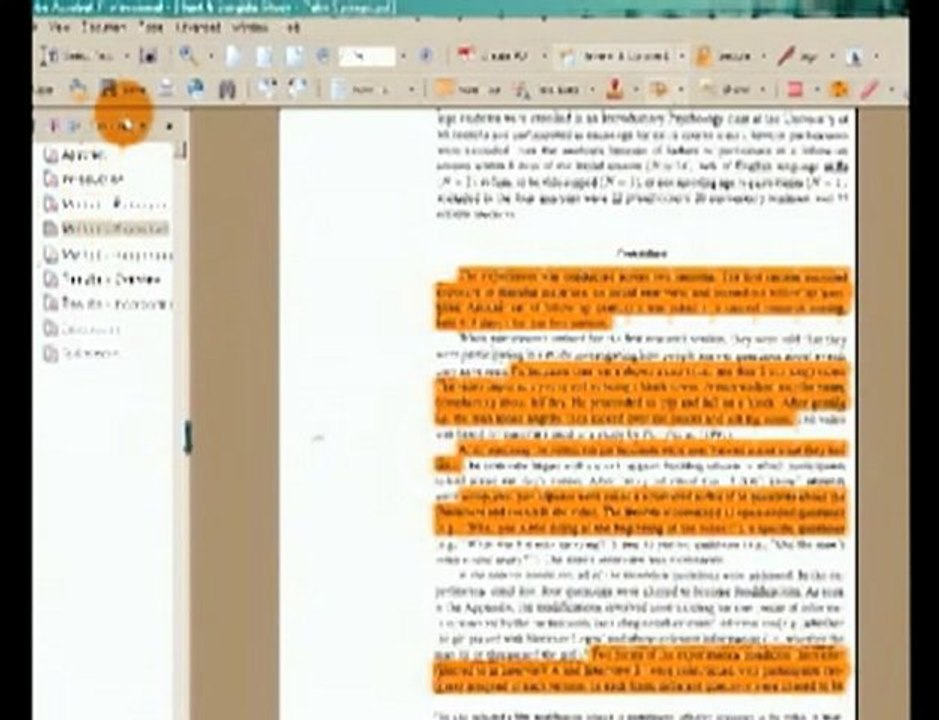
Task: Click the Print icon
Action: click(166, 89)
